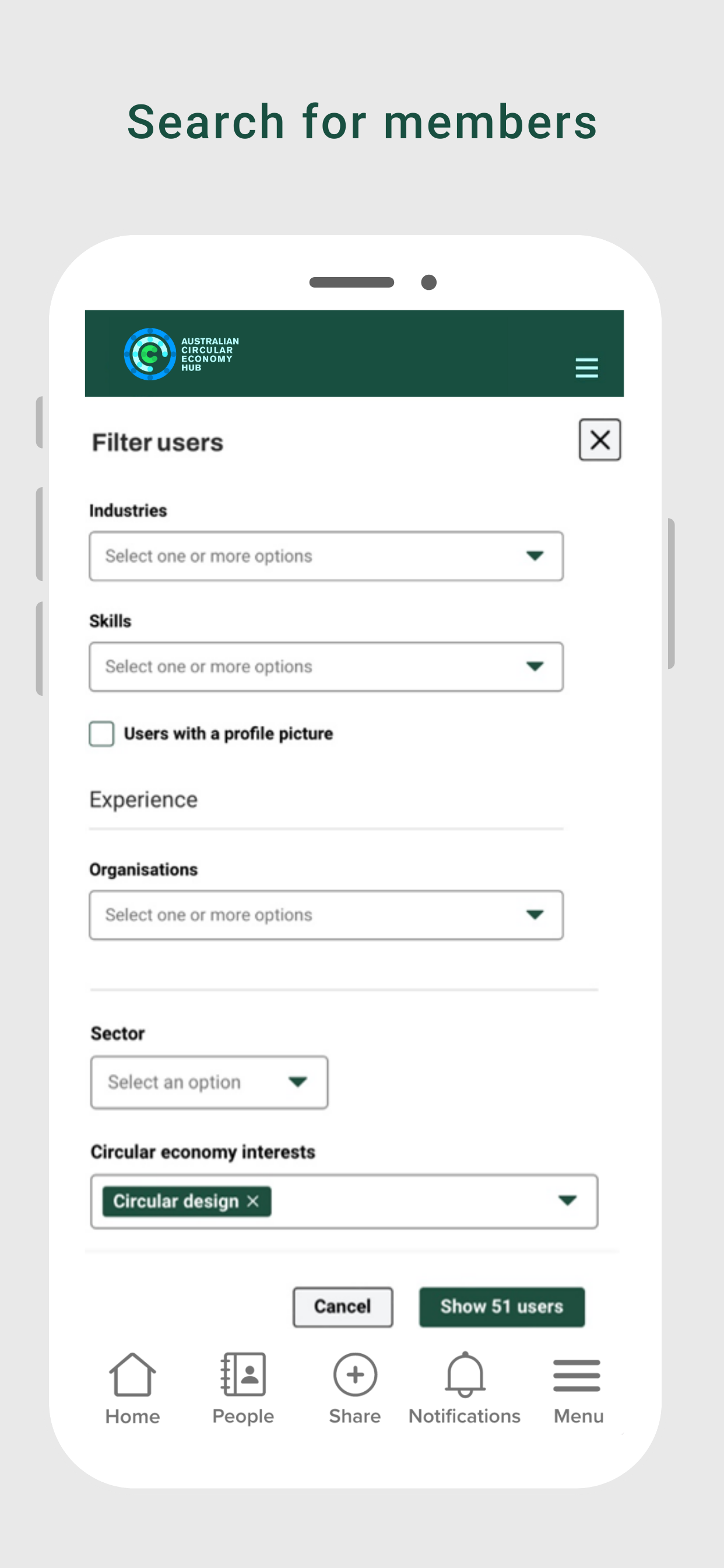Enable Users with a profile picture
Screen dimensions: 724x1568
coord(101,733)
